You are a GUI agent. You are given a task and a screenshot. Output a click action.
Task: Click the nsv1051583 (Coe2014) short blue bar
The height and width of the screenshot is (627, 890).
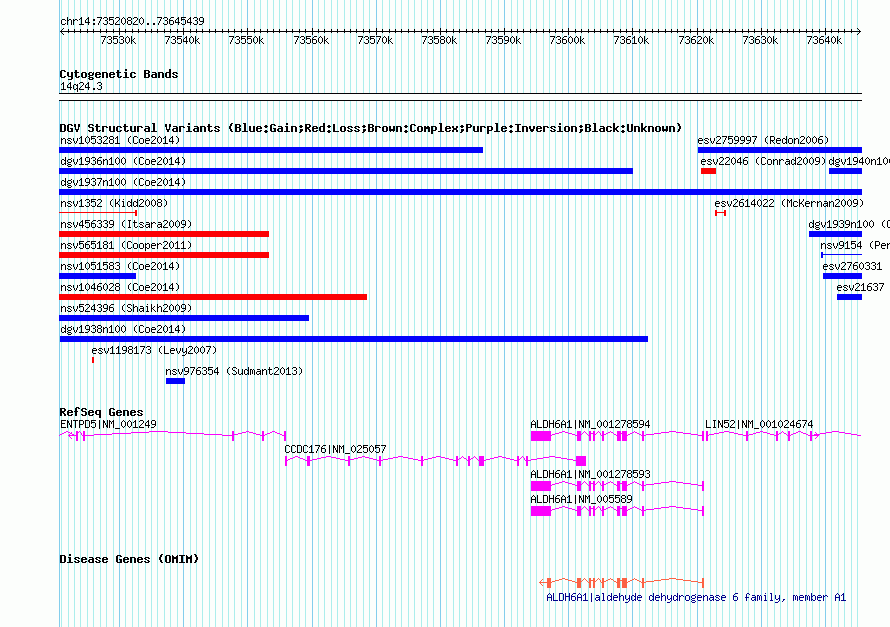point(98,276)
